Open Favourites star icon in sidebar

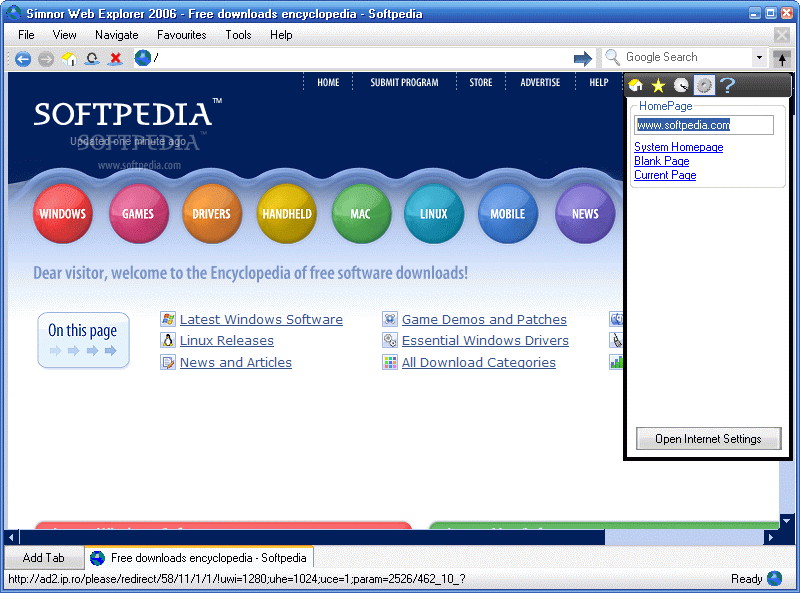[x=658, y=85]
